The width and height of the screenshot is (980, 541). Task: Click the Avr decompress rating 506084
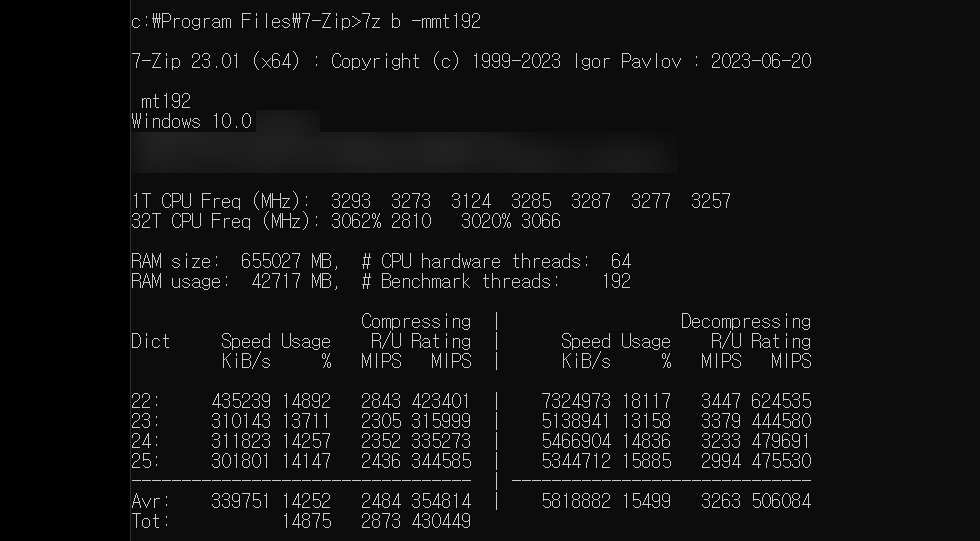coord(781,501)
